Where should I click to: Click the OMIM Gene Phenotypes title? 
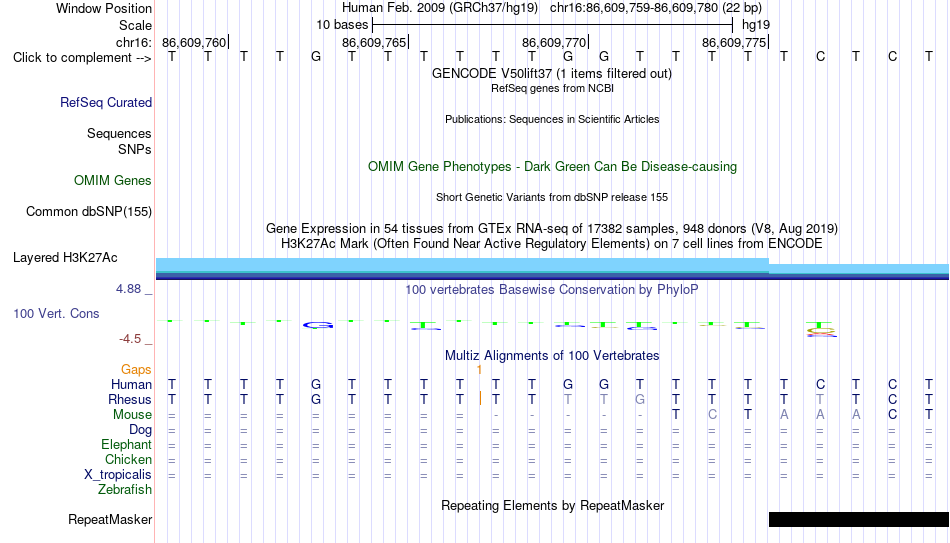[553, 167]
